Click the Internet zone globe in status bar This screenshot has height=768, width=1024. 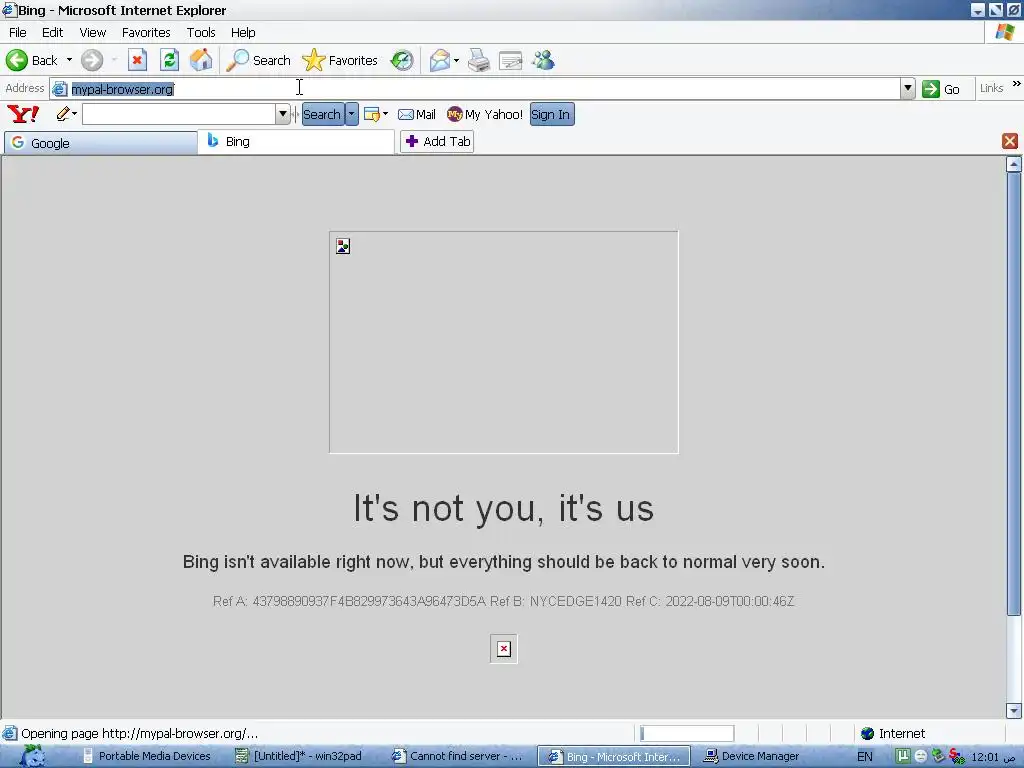click(x=867, y=733)
